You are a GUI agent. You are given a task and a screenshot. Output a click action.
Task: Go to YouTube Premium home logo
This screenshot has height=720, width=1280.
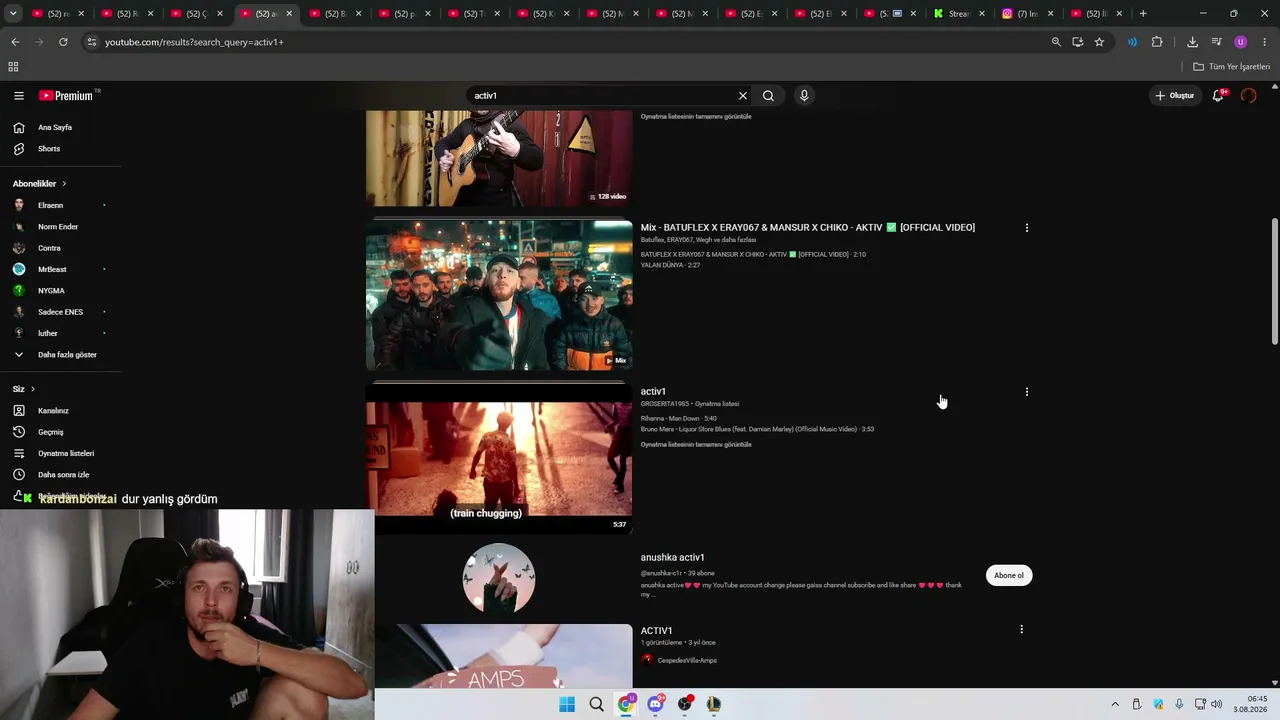pos(66,96)
